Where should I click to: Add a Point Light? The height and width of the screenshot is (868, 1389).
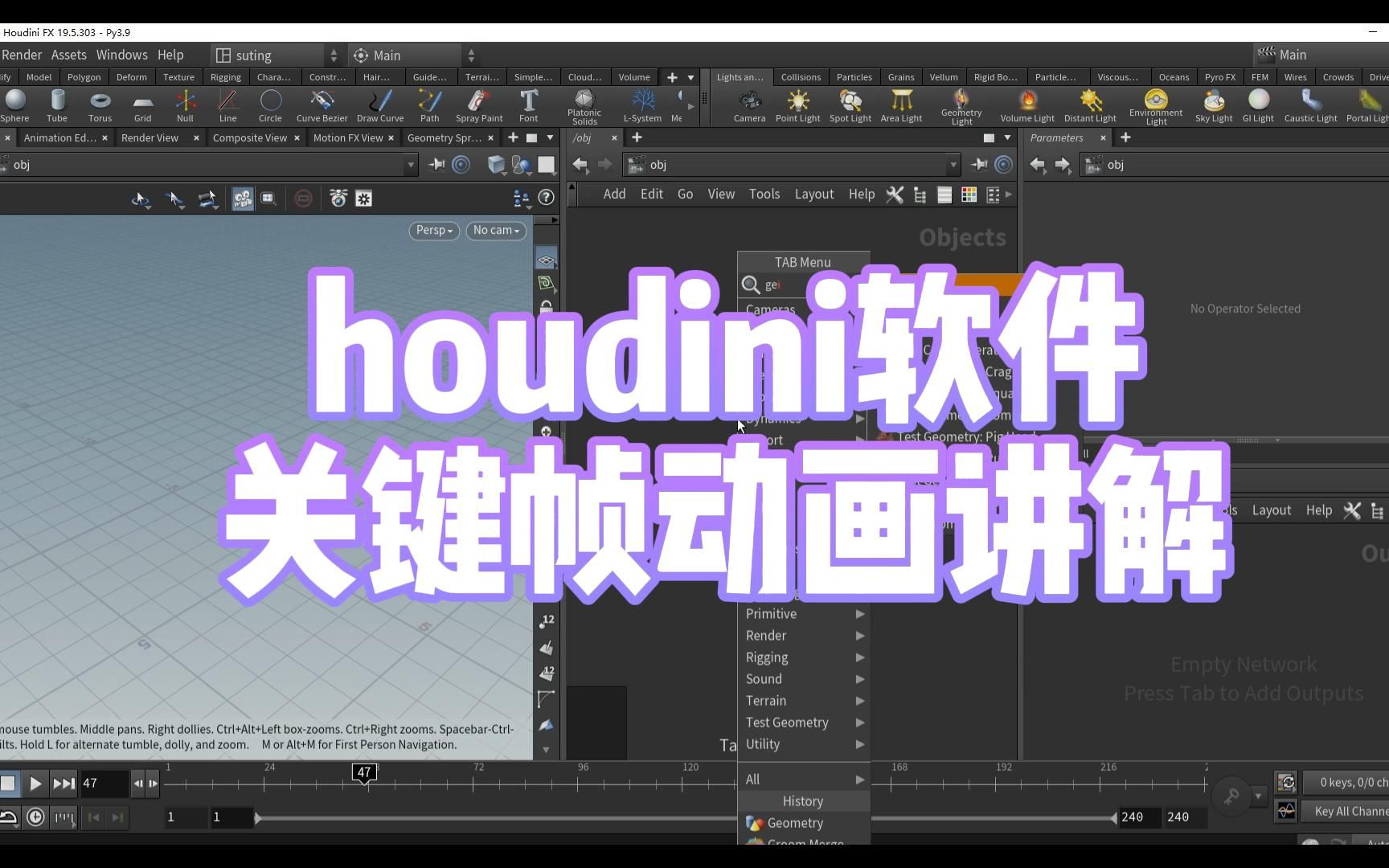(797, 106)
